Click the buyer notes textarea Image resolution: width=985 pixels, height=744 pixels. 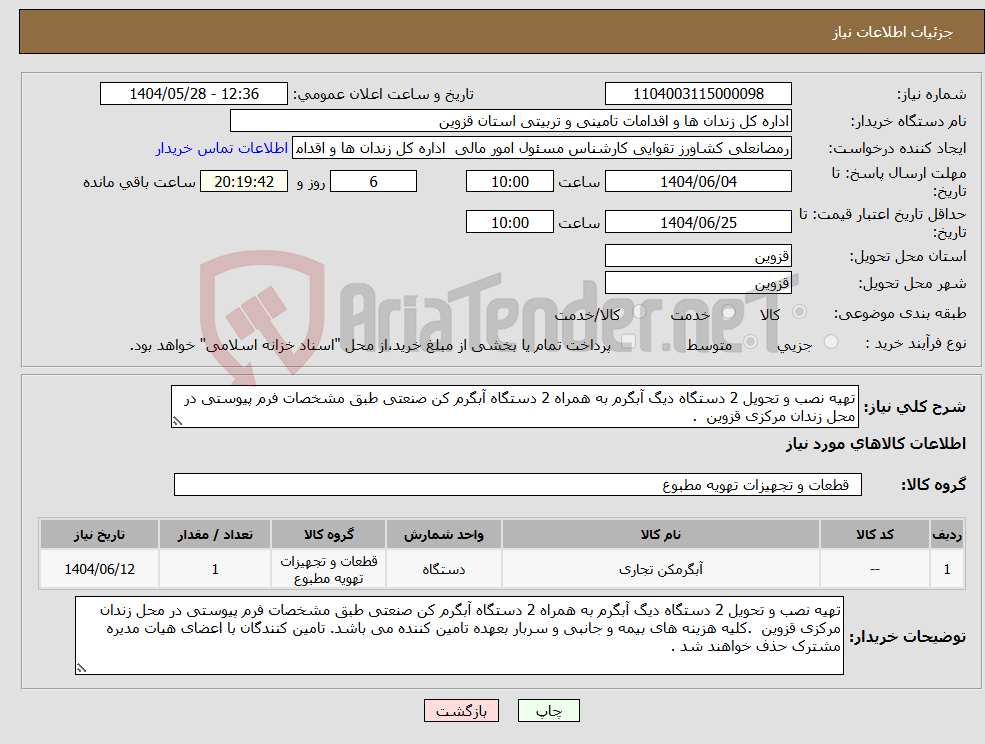[459, 635]
